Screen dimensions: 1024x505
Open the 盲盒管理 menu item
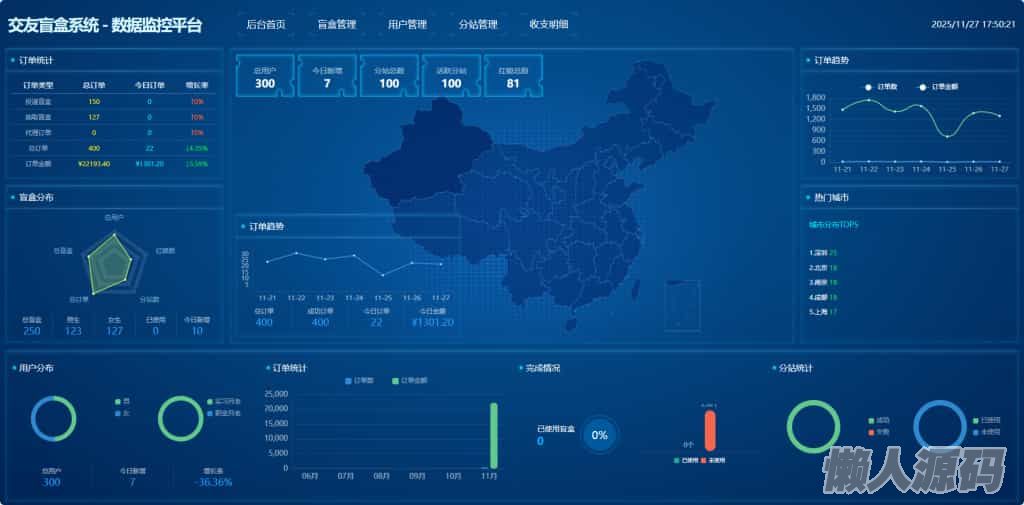click(x=337, y=25)
